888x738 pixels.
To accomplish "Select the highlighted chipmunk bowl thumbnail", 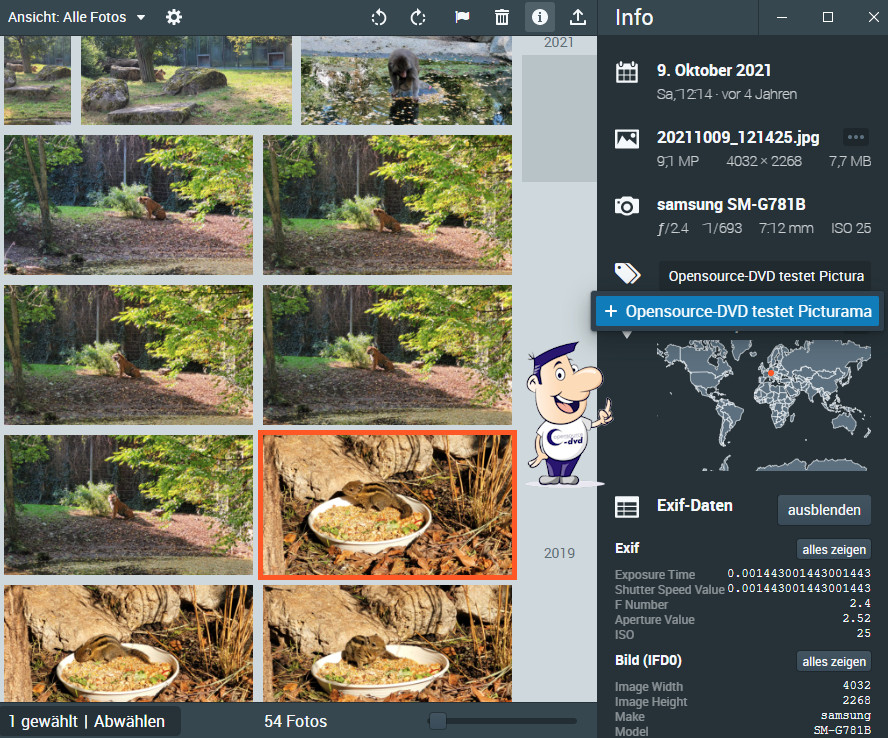I will pos(388,505).
